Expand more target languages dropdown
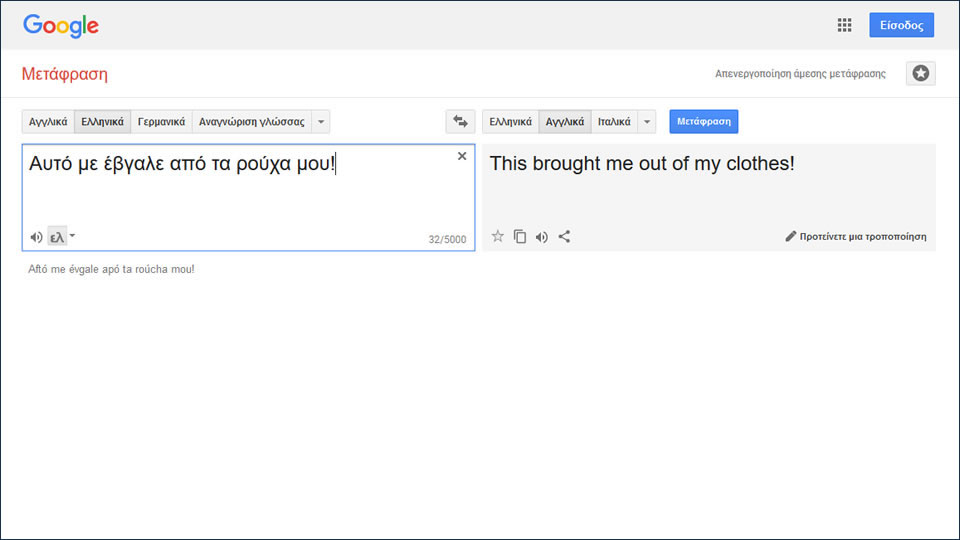The width and height of the screenshot is (960, 540). pyautogui.click(x=647, y=121)
